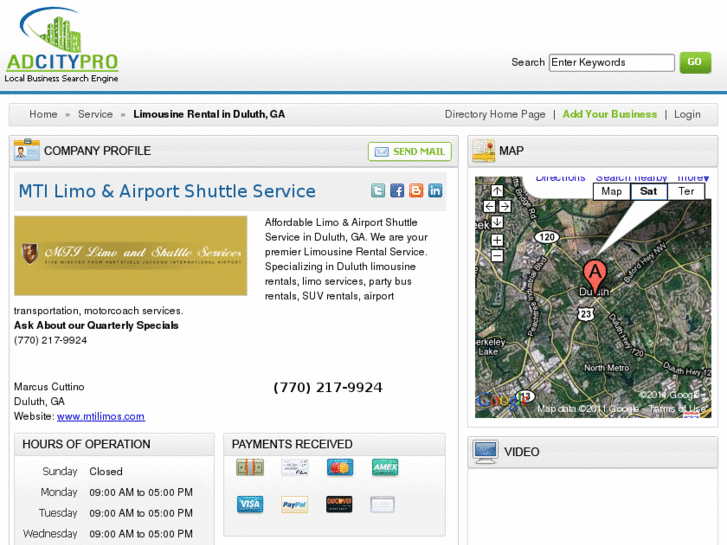Open Directory Home Page link
Image resolution: width=727 pixels, height=545 pixels.
(495, 114)
